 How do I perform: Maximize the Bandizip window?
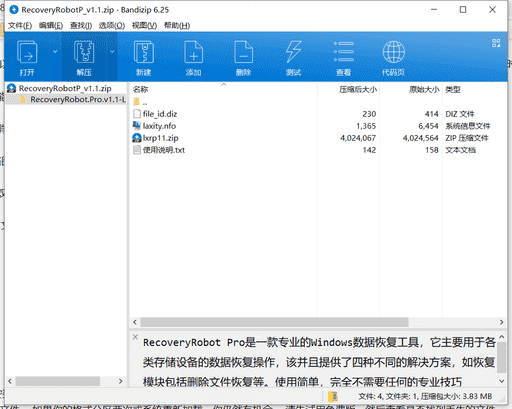[463, 10]
